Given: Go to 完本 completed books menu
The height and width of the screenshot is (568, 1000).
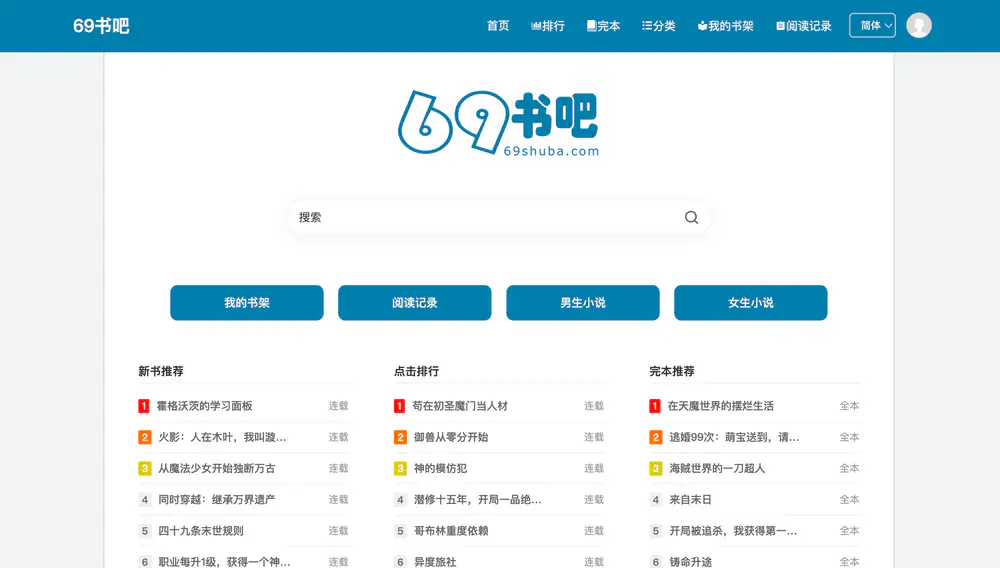Looking at the screenshot, I should tap(603, 25).
